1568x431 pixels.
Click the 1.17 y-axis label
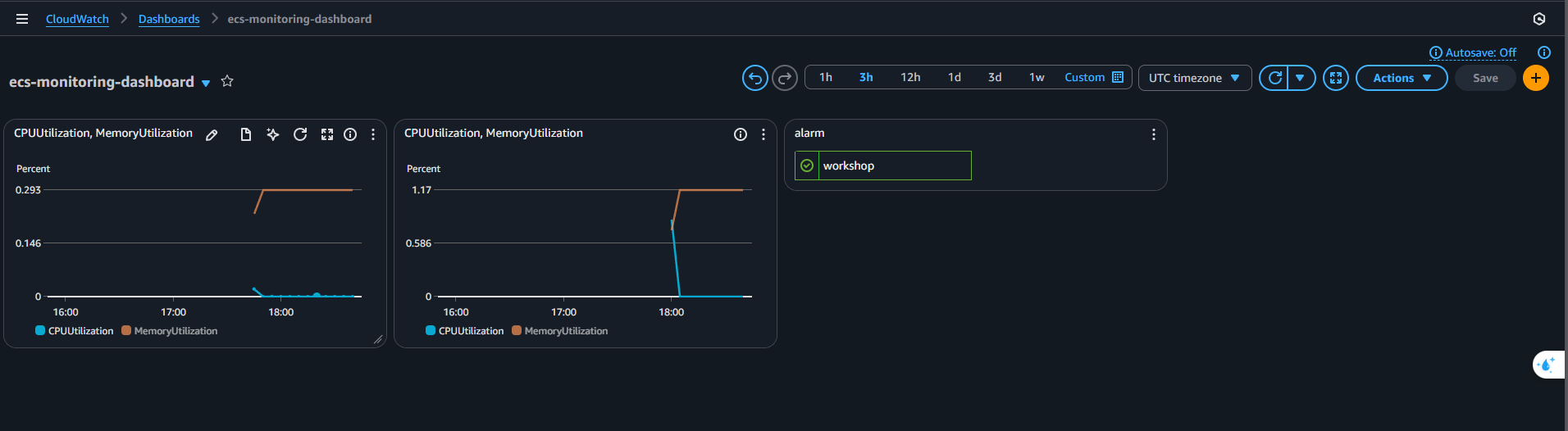click(x=422, y=189)
